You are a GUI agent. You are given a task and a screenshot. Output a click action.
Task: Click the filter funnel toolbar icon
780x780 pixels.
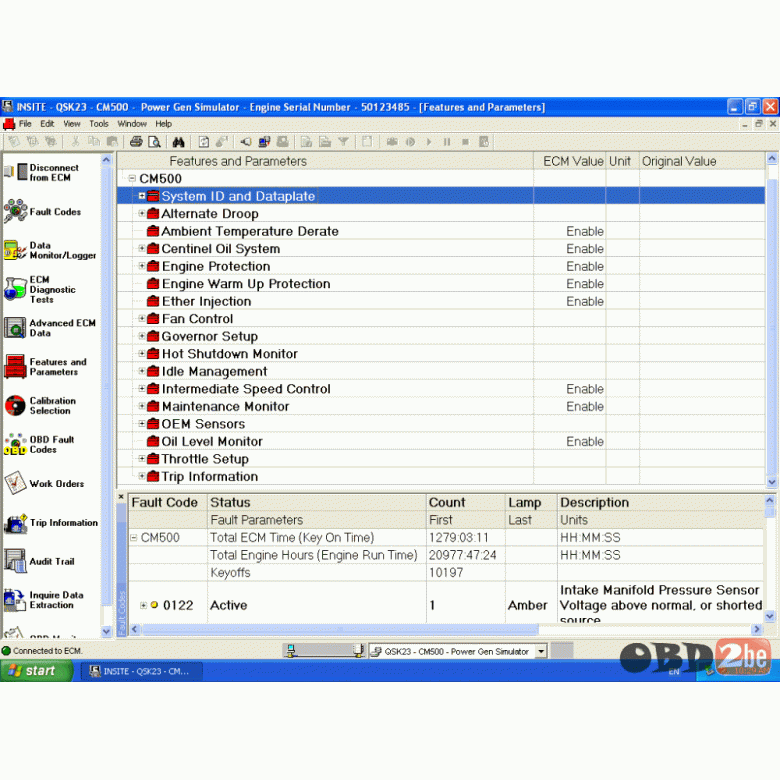[x=343, y=142]
